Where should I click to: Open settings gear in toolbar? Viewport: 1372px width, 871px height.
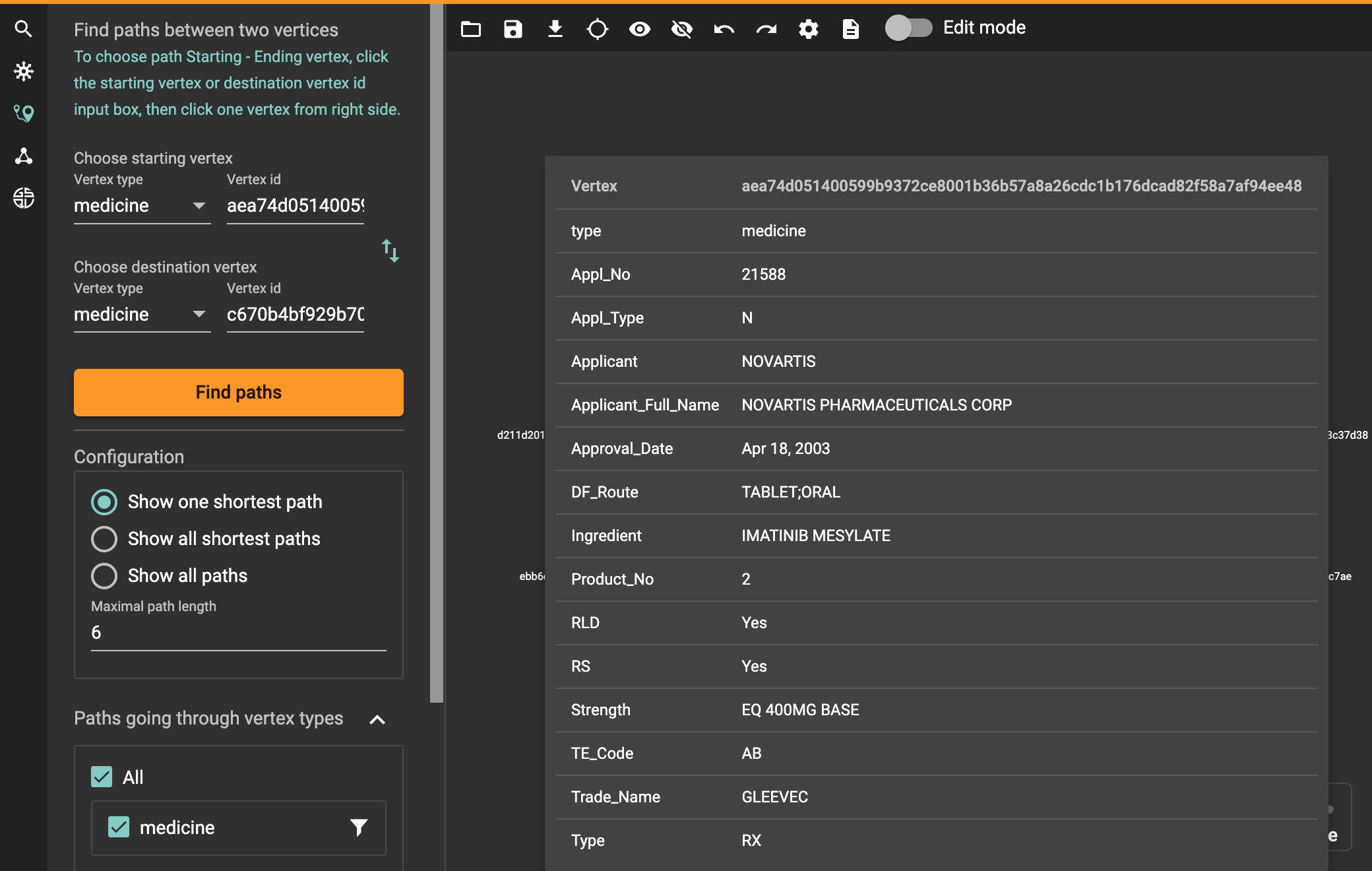pyautogui.click(x=809, y=29)
